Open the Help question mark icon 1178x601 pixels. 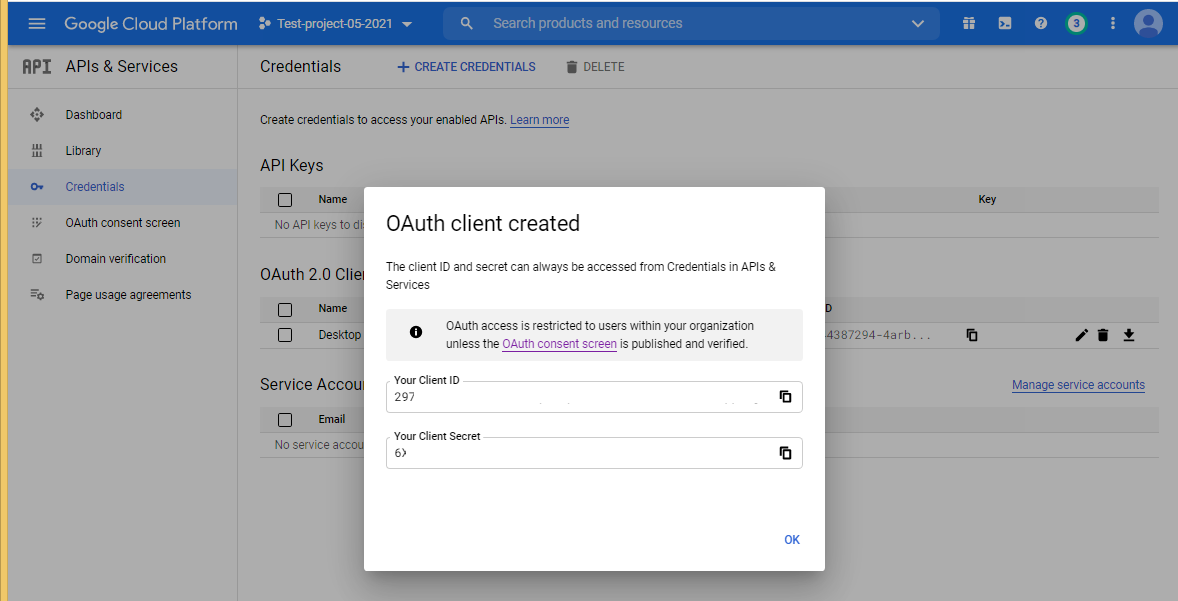pos(1040,23)
